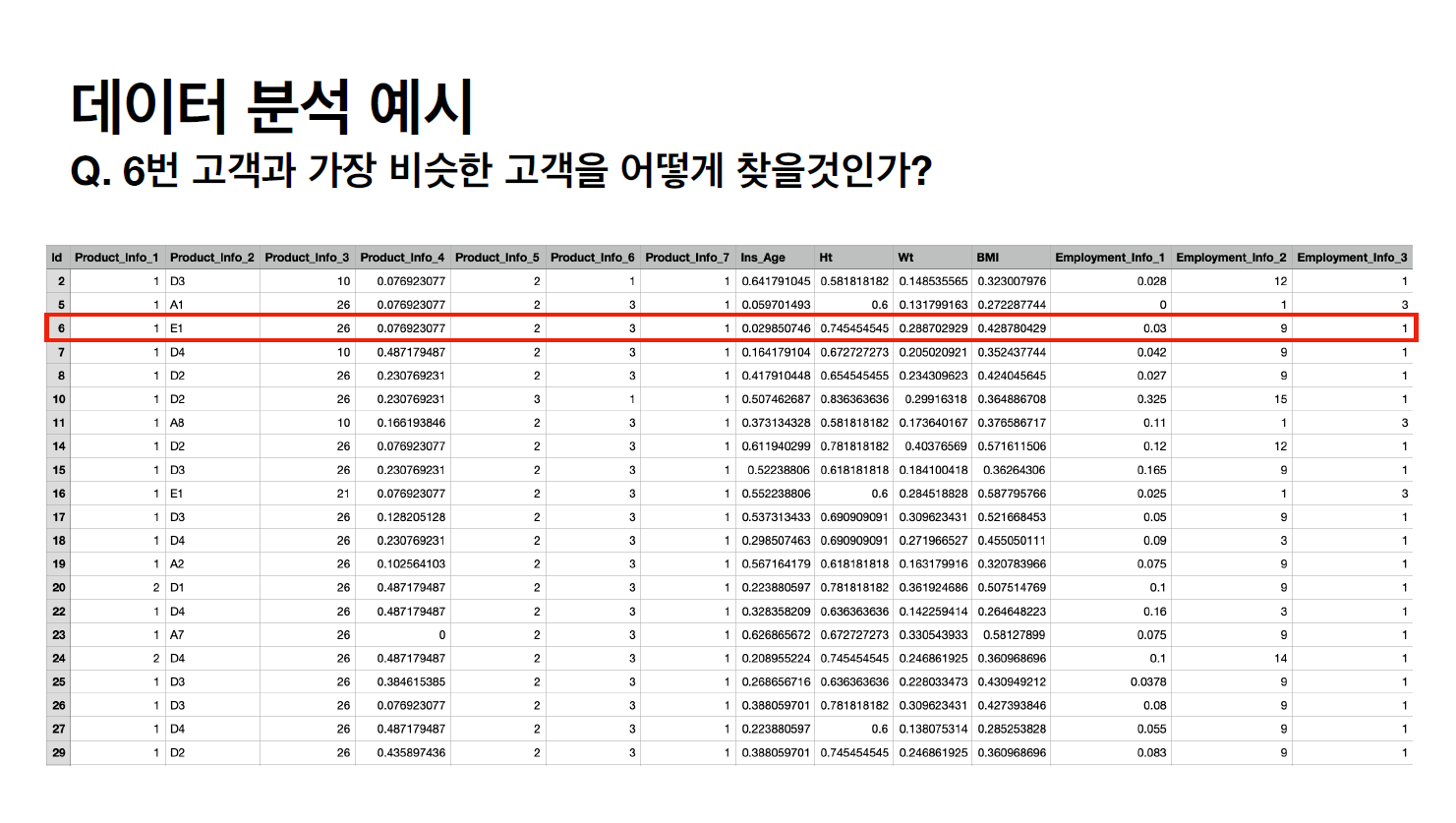
Task: Select the Id column header
Action: [57, 258]
